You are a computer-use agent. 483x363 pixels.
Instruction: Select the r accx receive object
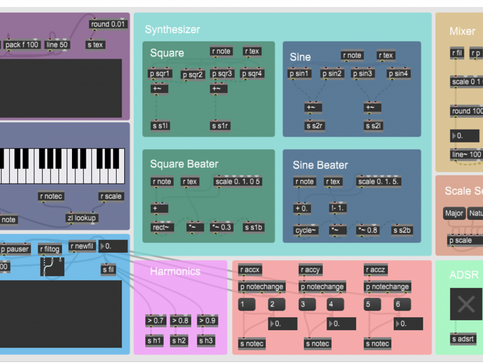pos(250,270)
